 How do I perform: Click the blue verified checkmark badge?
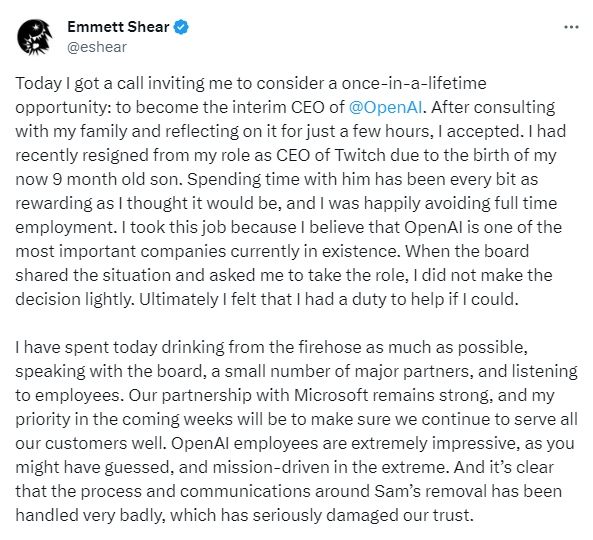tap(181, 27)
